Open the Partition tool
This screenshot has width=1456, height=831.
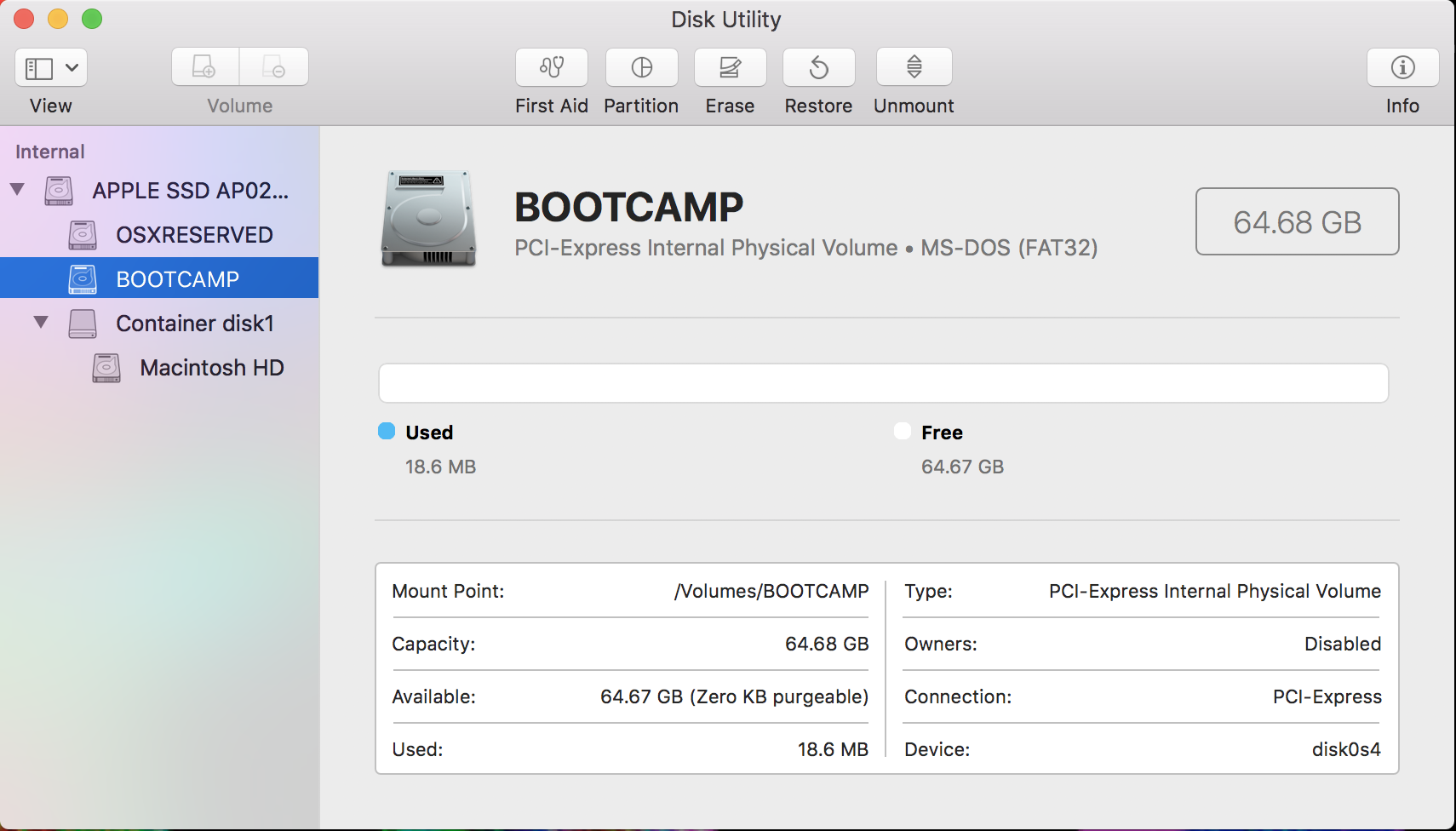[x=642, y=67]
